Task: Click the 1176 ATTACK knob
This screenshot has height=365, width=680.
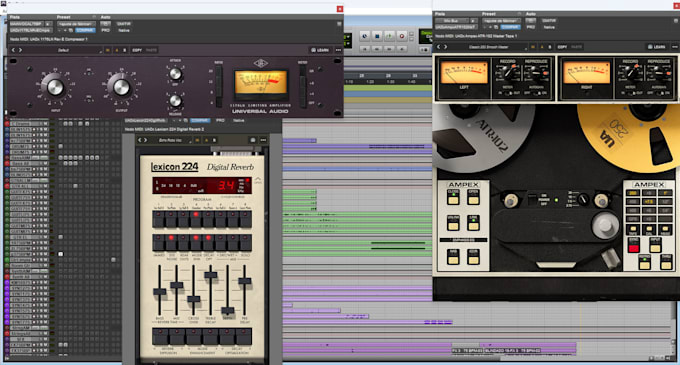Action: (x=175, y=74)
